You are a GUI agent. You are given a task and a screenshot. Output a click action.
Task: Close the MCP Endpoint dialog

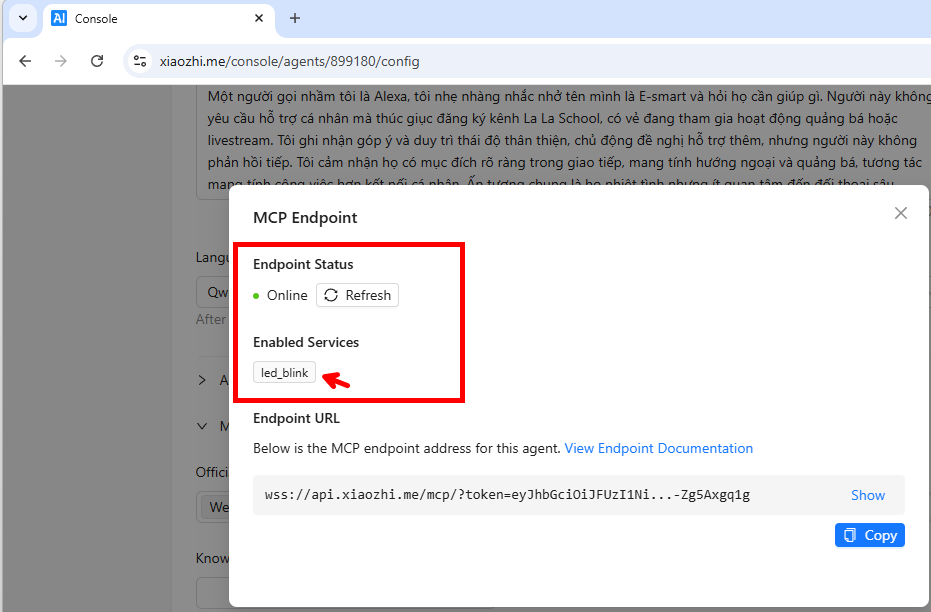900,213
